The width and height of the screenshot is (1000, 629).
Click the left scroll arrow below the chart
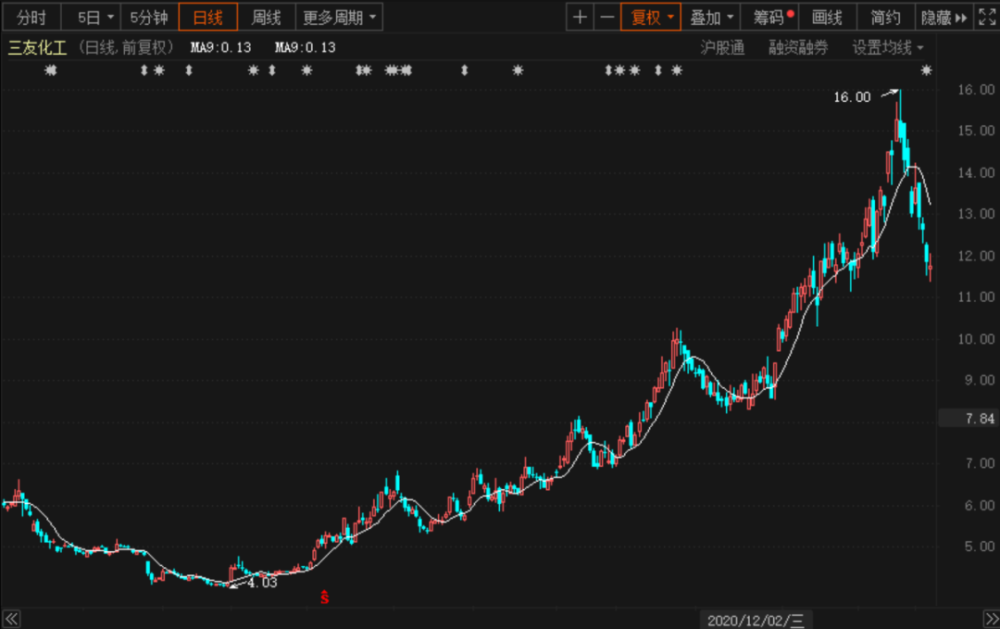[13, 620]
